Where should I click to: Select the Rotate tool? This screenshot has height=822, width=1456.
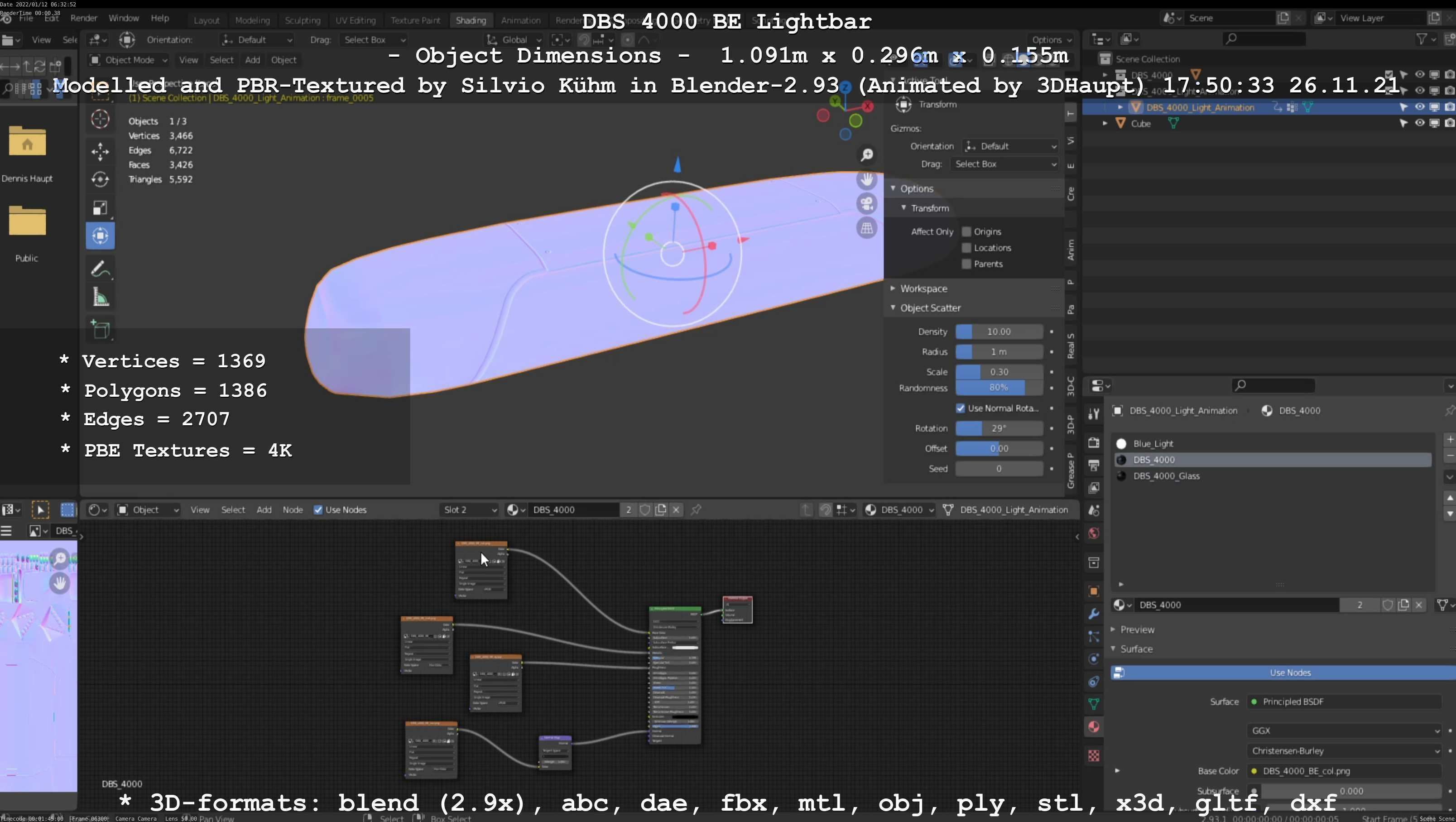[100, 179]
